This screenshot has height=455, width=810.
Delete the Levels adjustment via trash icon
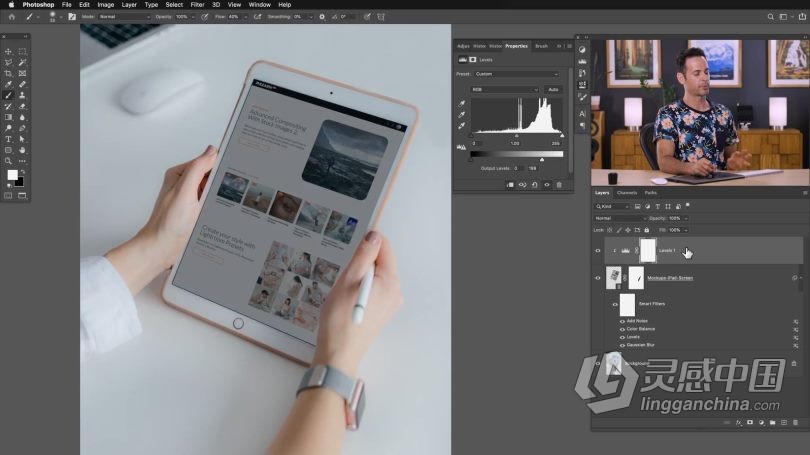tap(559, 185)
